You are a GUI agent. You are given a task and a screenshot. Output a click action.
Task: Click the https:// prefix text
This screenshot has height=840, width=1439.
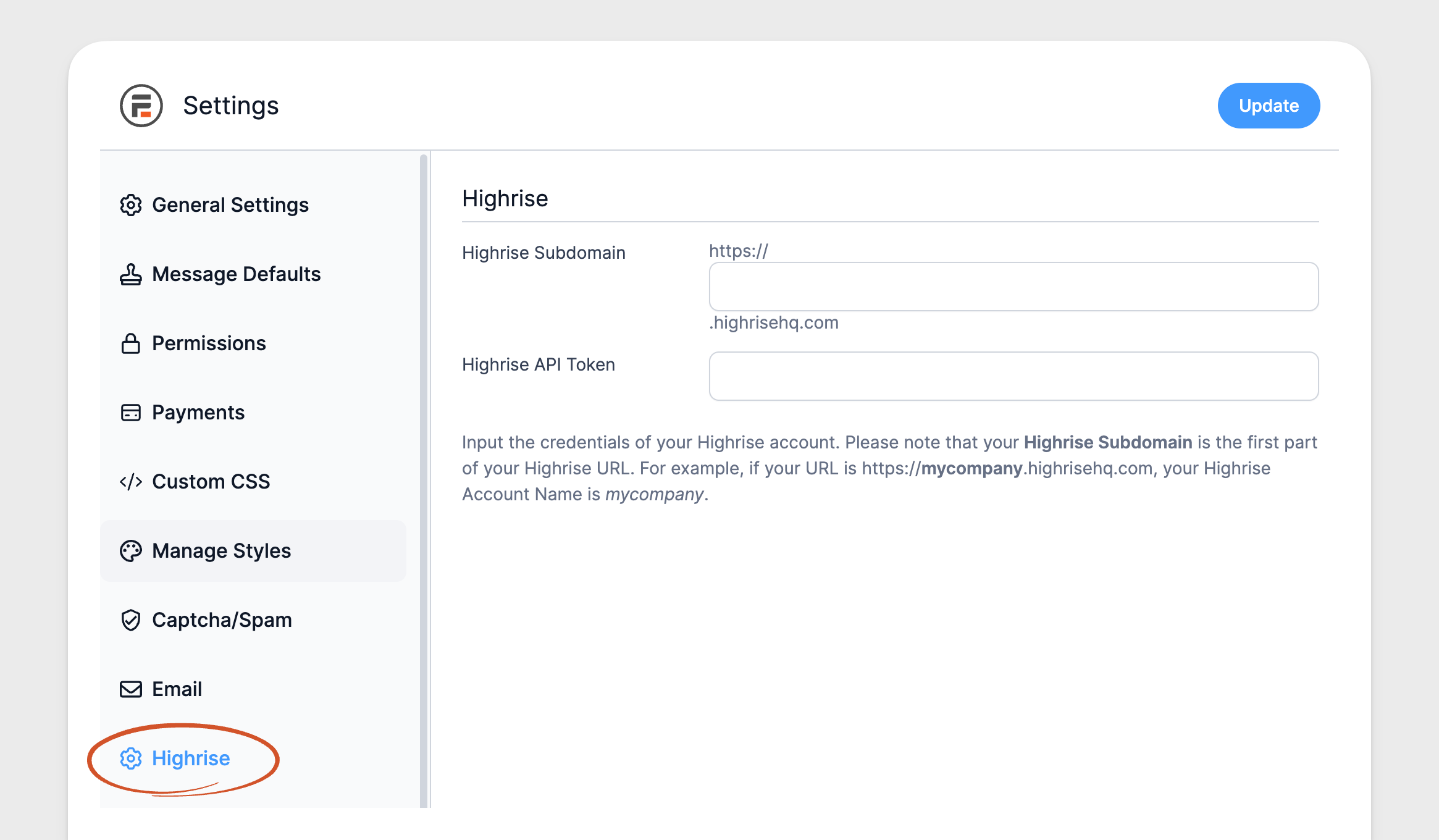pos(739,251)
